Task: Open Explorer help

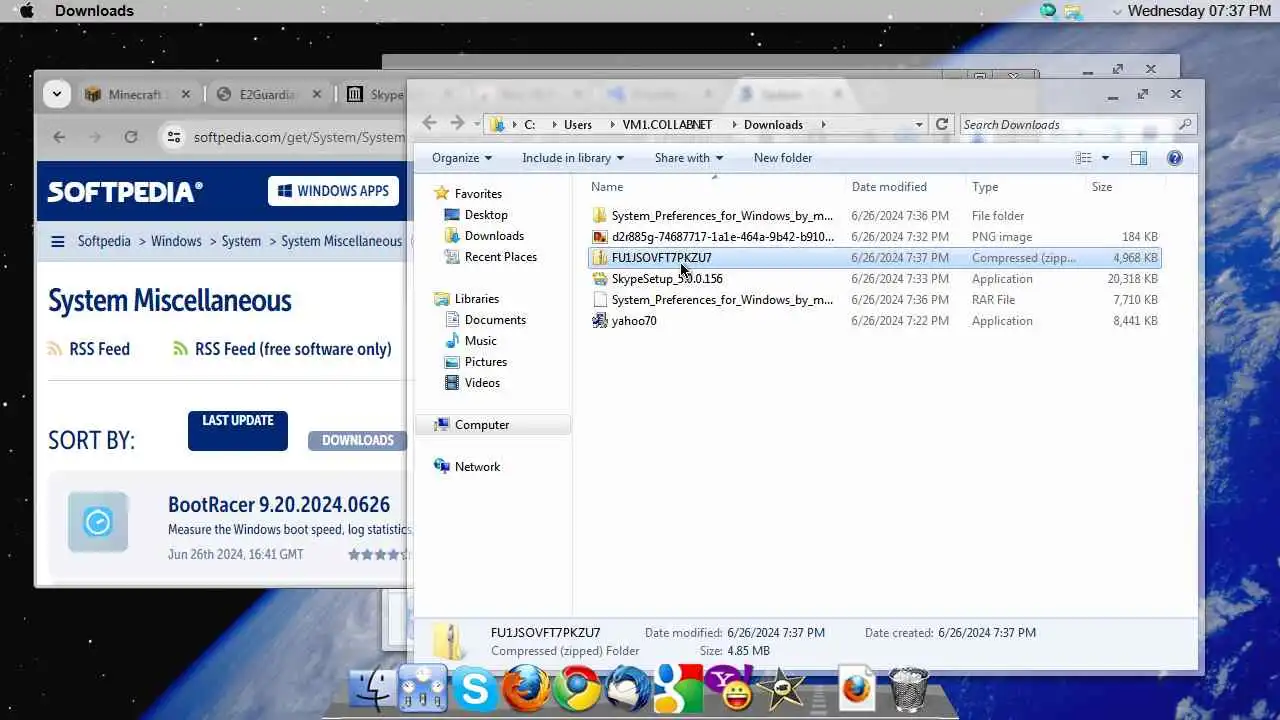Action: click(1175, 158)
